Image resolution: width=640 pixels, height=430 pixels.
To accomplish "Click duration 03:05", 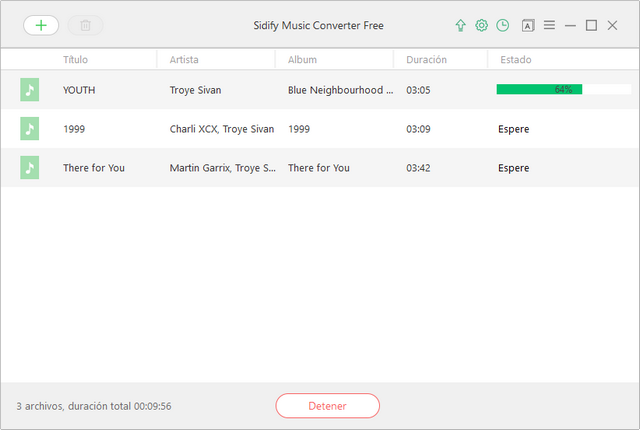I will (418, 90).
